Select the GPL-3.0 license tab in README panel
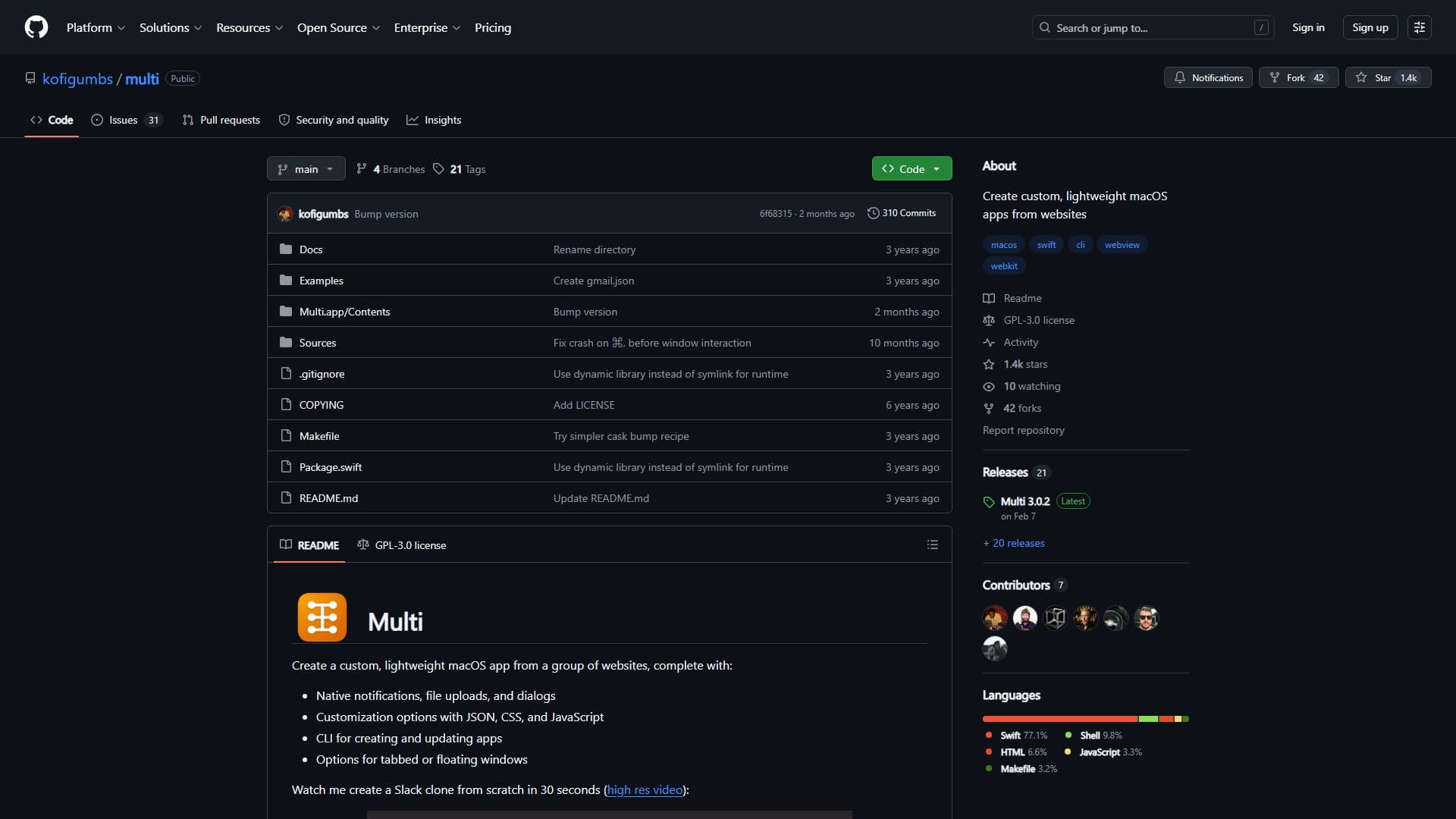 point(402,544)
